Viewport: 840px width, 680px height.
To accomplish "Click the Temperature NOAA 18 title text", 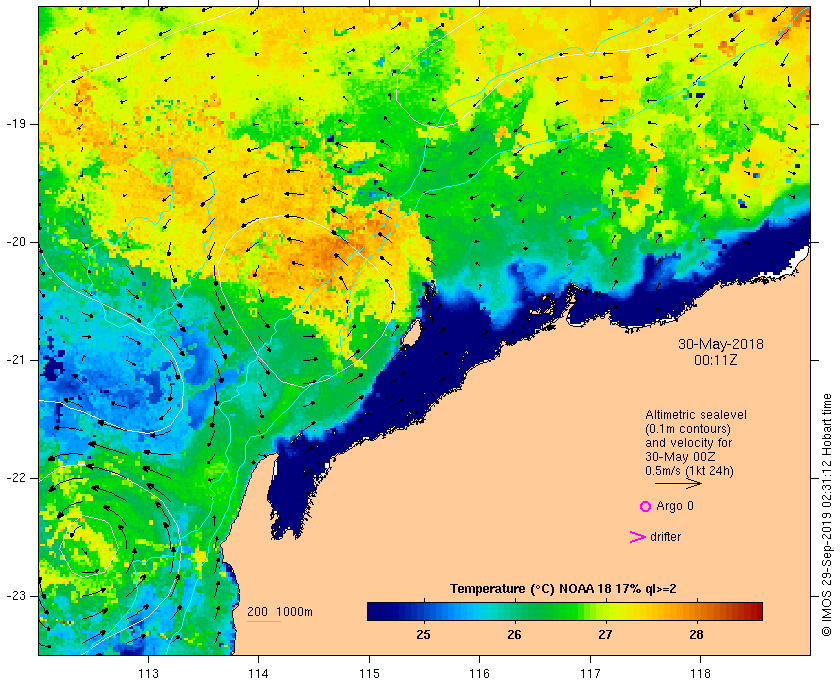I will coord(563,589).
